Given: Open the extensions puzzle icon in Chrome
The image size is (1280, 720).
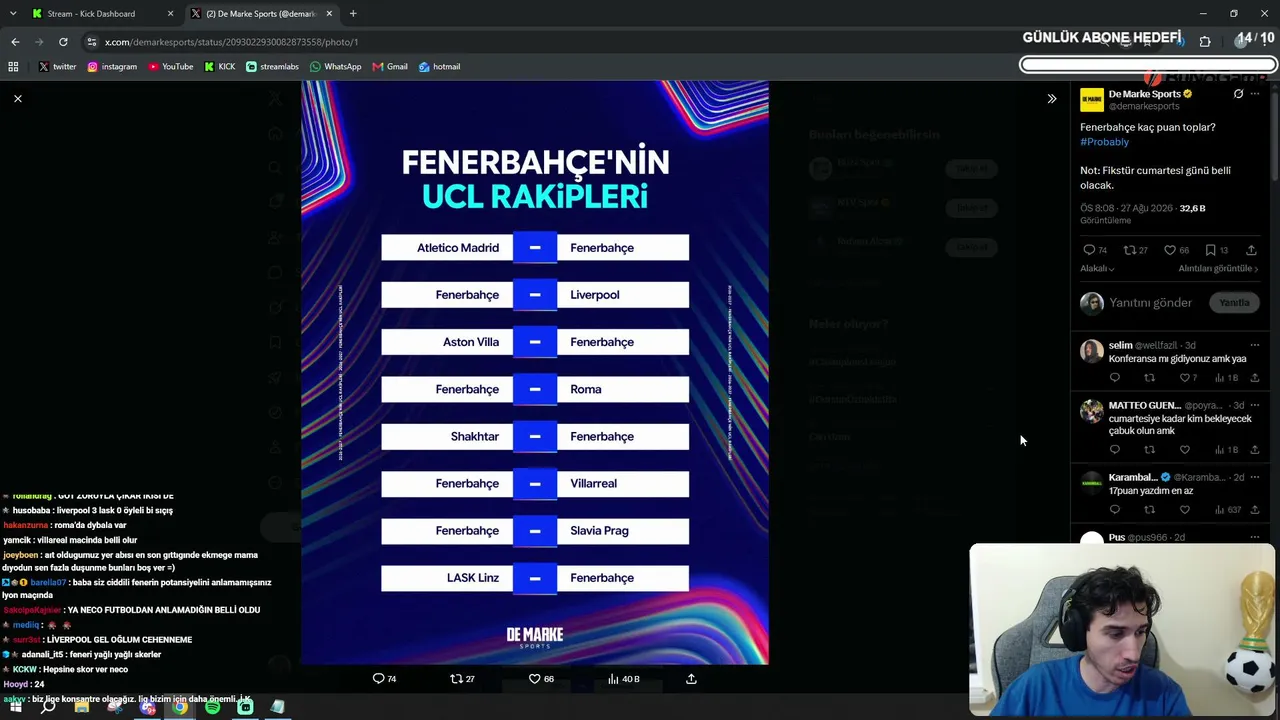Looking at the screenshot, I should pos(1205,42).
